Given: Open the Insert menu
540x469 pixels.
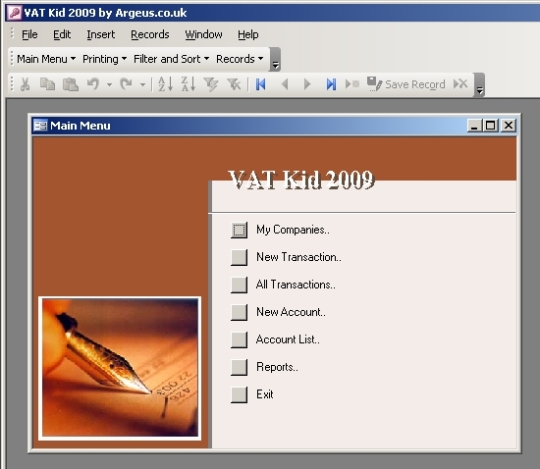Looking at the screenshot, I should pos(101,34).
